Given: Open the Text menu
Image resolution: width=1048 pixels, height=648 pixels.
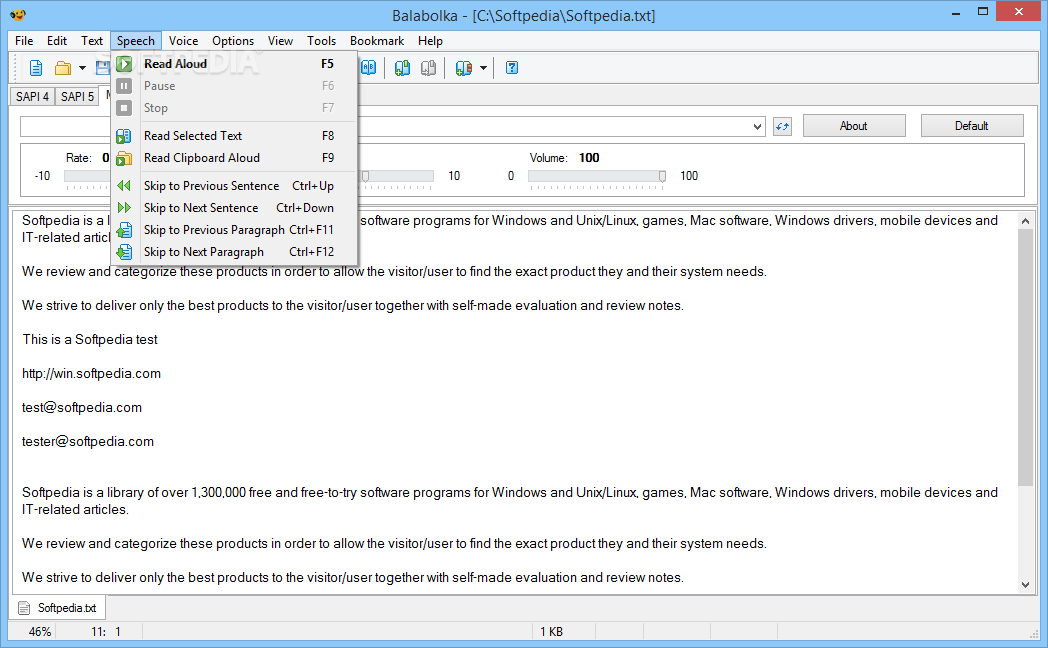Looking at the screenshot, I should click(92, 41).
